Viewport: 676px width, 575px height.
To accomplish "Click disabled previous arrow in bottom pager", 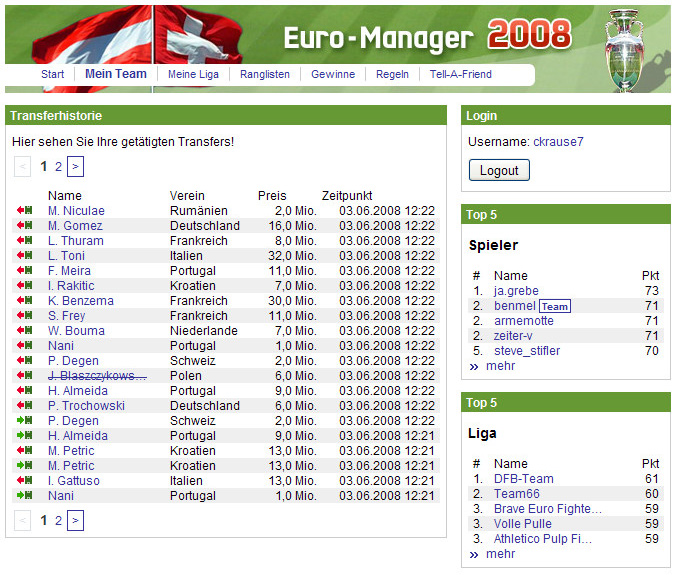I will pyautogui.click(x=22, y=520).
